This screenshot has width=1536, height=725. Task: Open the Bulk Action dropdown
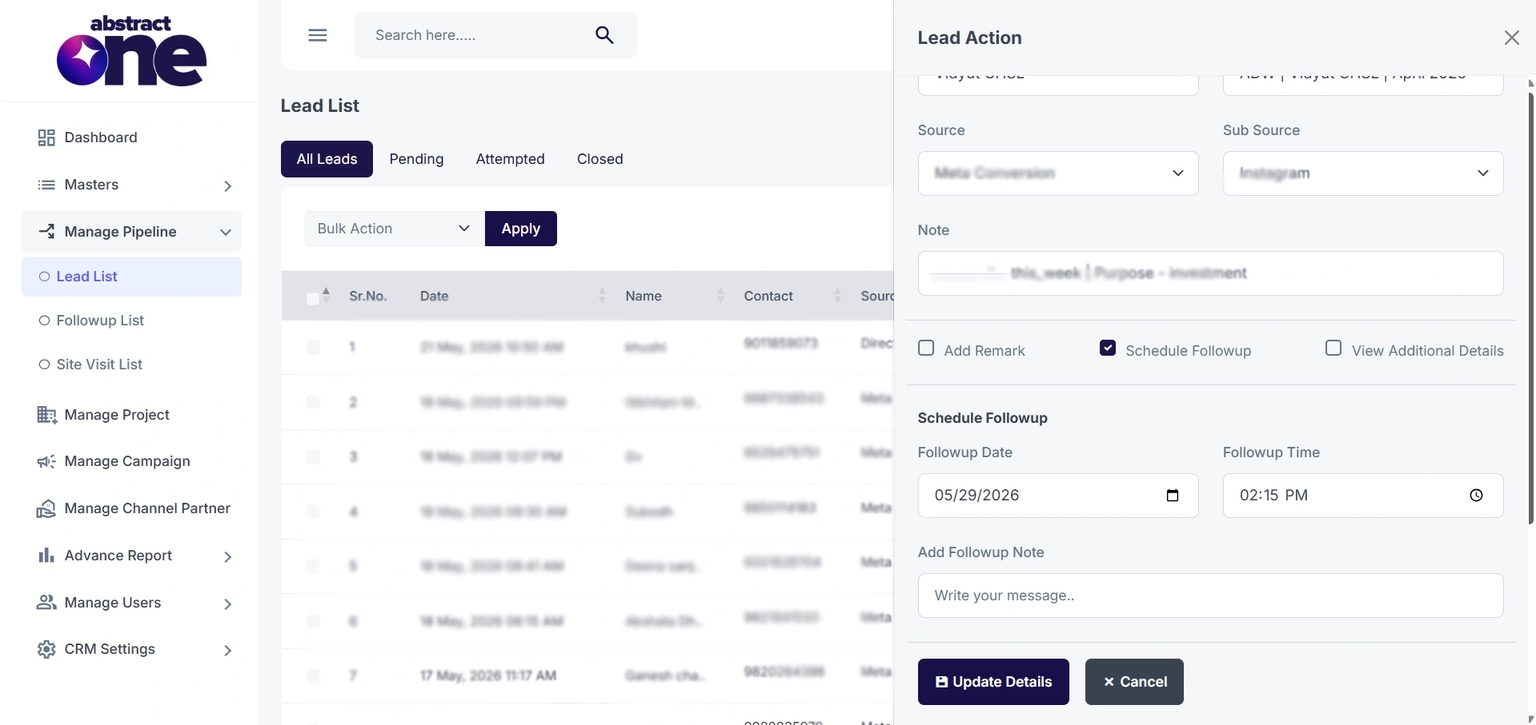pyautogui.click(x=394, y=228)
